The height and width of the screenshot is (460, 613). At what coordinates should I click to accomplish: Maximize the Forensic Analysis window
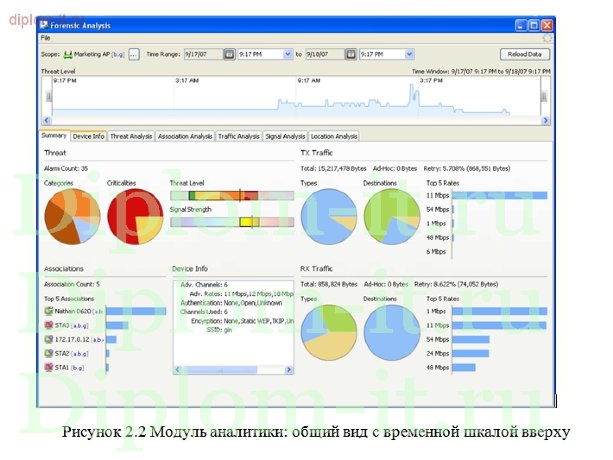tap(534, 25)
